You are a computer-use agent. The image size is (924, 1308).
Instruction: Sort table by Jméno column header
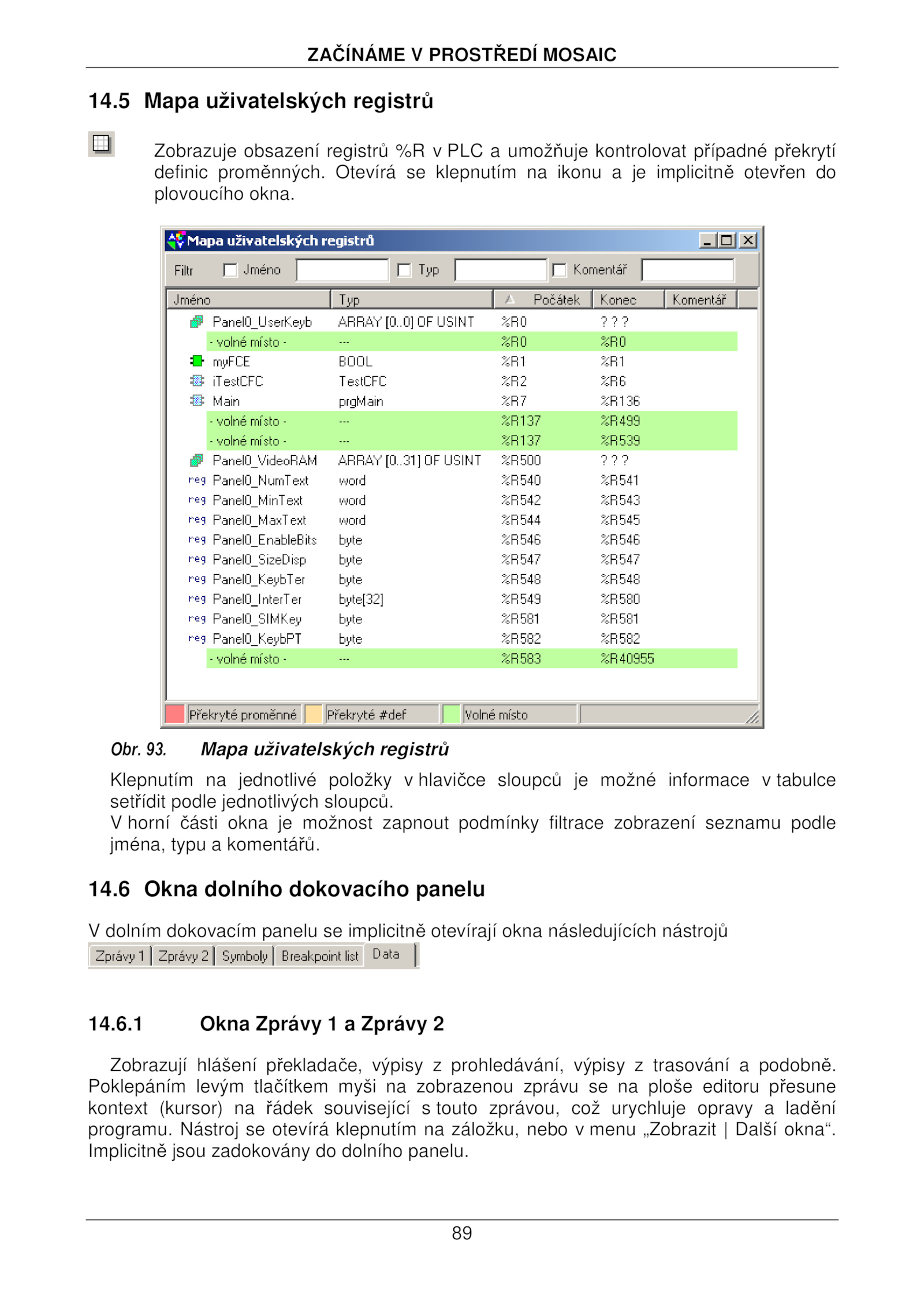pos(248,299)
